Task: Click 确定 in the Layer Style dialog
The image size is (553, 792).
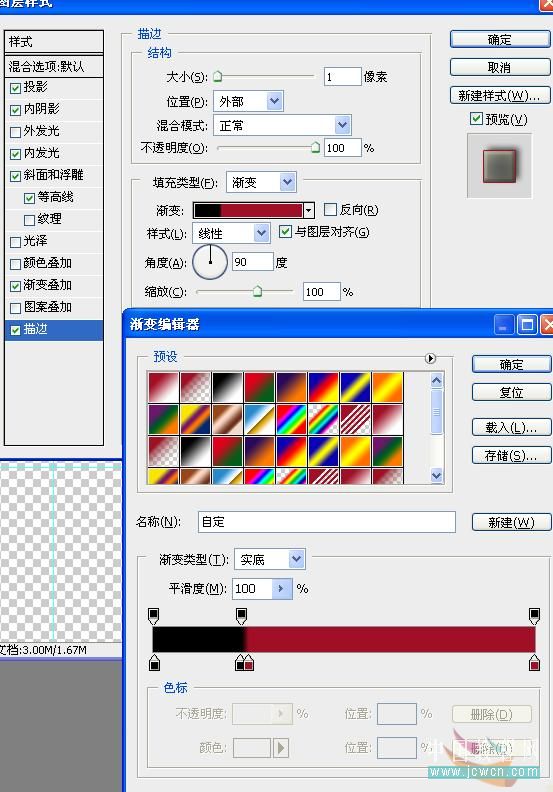Action: tap(499, 39)
